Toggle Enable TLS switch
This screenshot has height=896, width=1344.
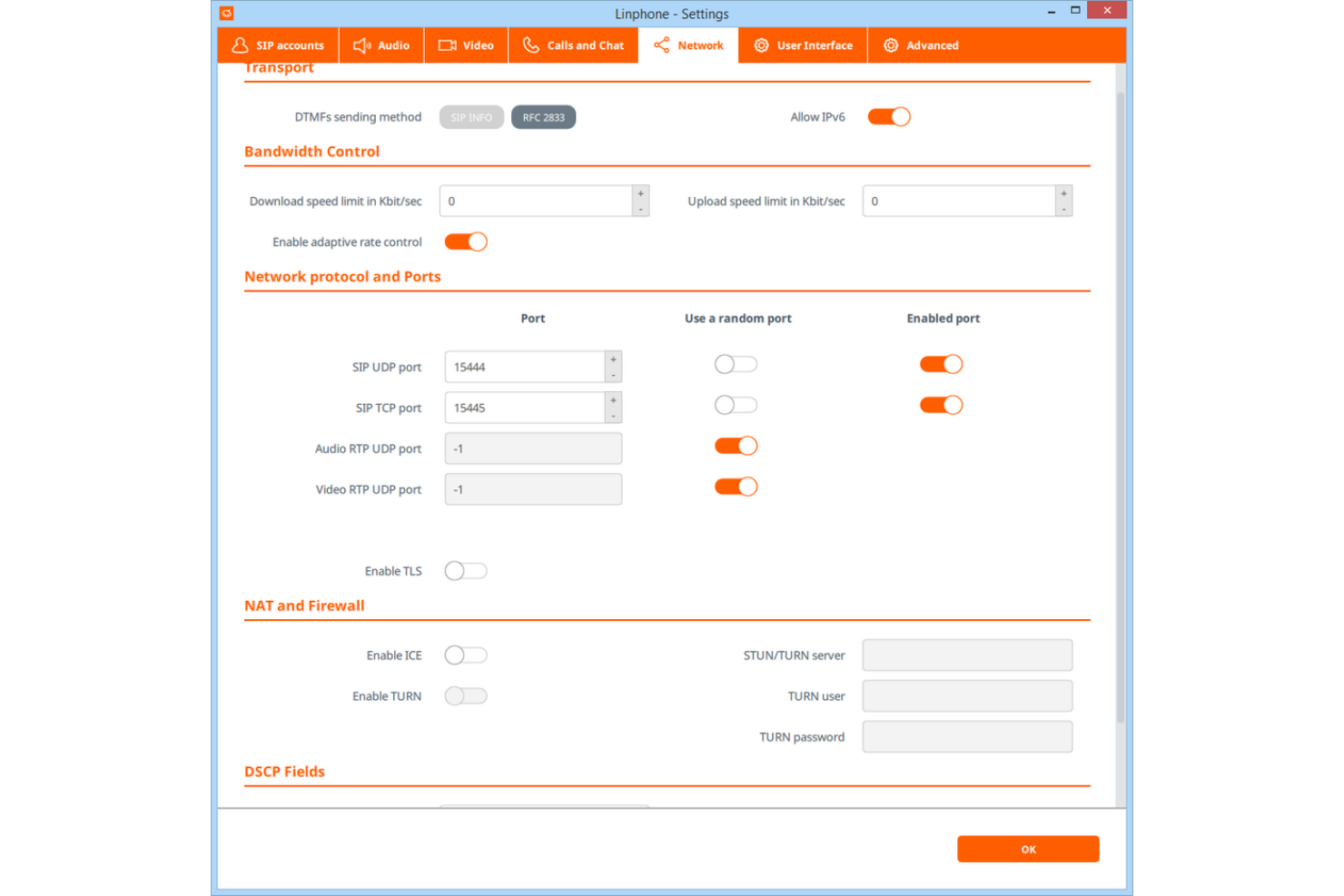466,570
